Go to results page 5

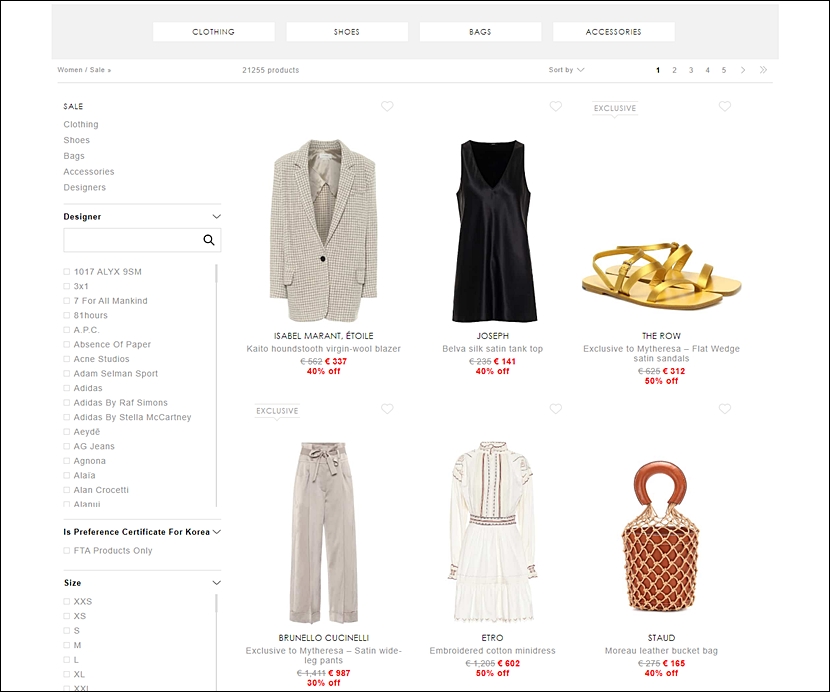coord(724,70)
